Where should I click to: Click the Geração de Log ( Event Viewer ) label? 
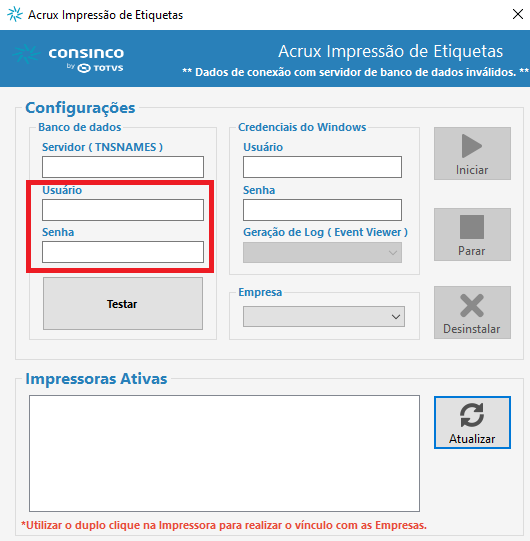325,232
